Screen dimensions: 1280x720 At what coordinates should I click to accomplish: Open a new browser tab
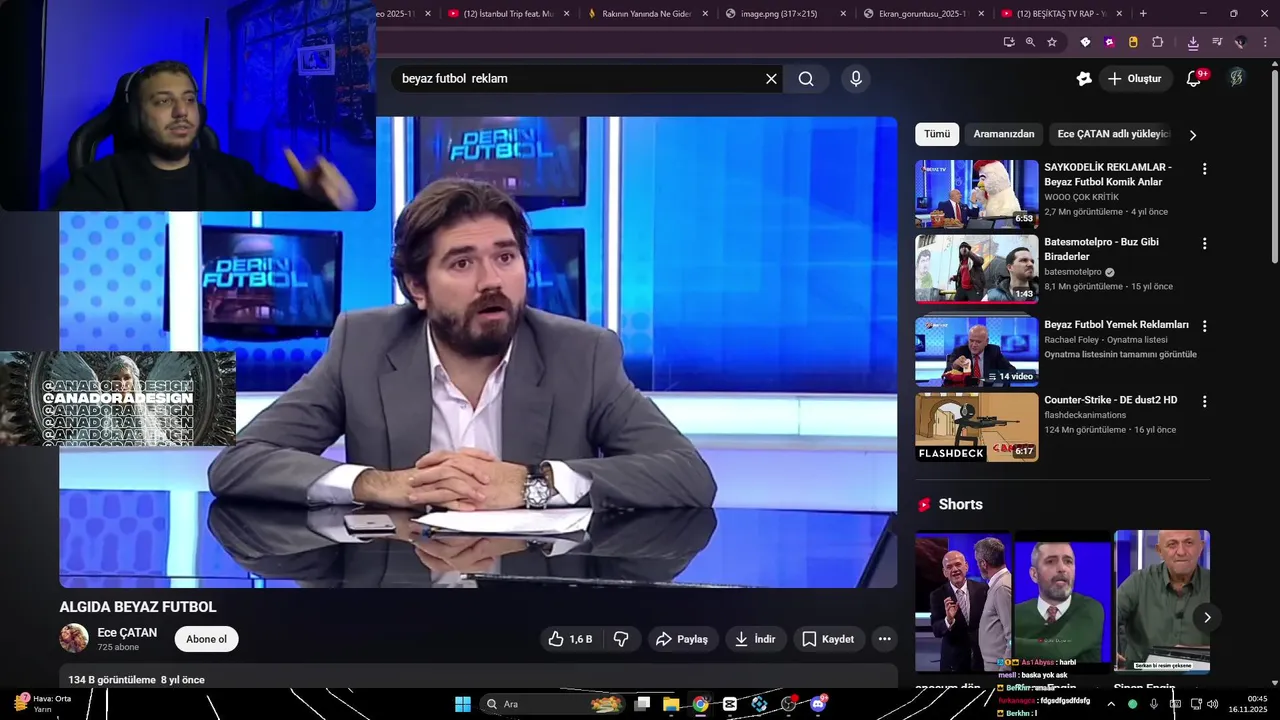click(1143, 13)
